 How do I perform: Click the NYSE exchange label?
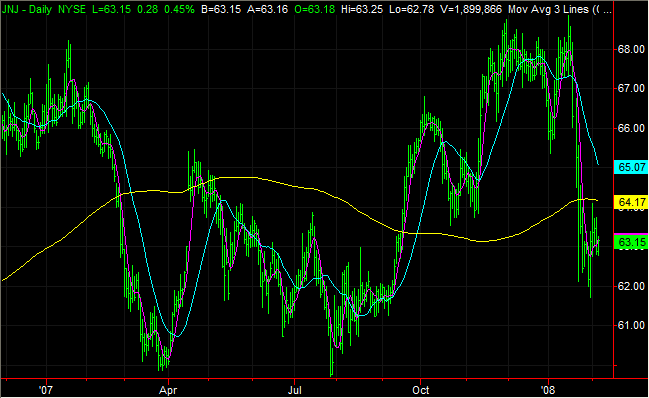[72, 9]
